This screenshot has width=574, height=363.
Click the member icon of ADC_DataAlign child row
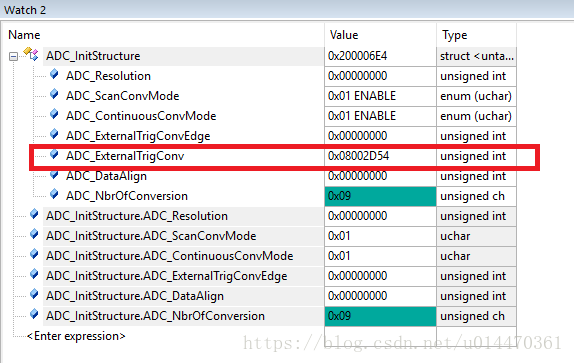click(x=54, y=174)
